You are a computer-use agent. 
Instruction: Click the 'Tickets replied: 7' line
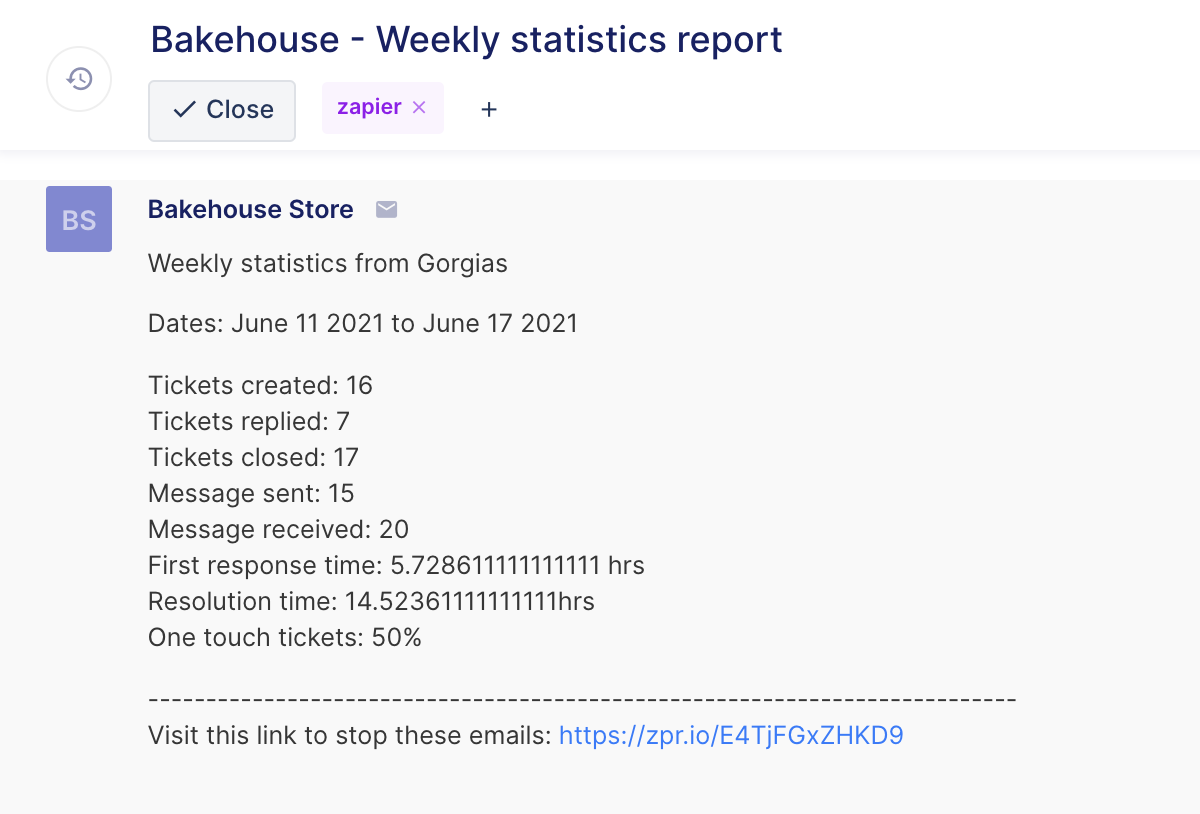[x=249, y=421]
